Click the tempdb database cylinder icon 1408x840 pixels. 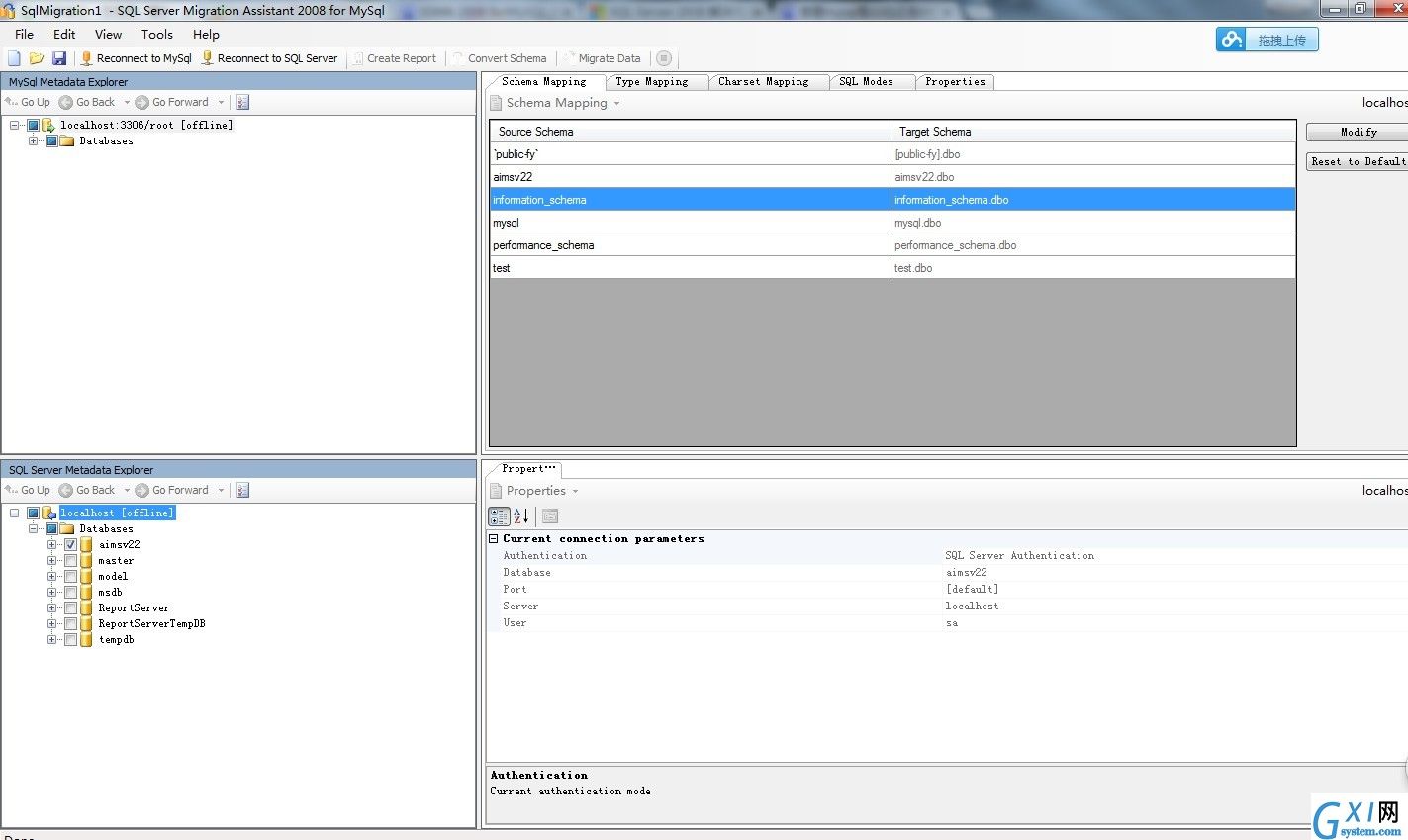pos(87,640)
